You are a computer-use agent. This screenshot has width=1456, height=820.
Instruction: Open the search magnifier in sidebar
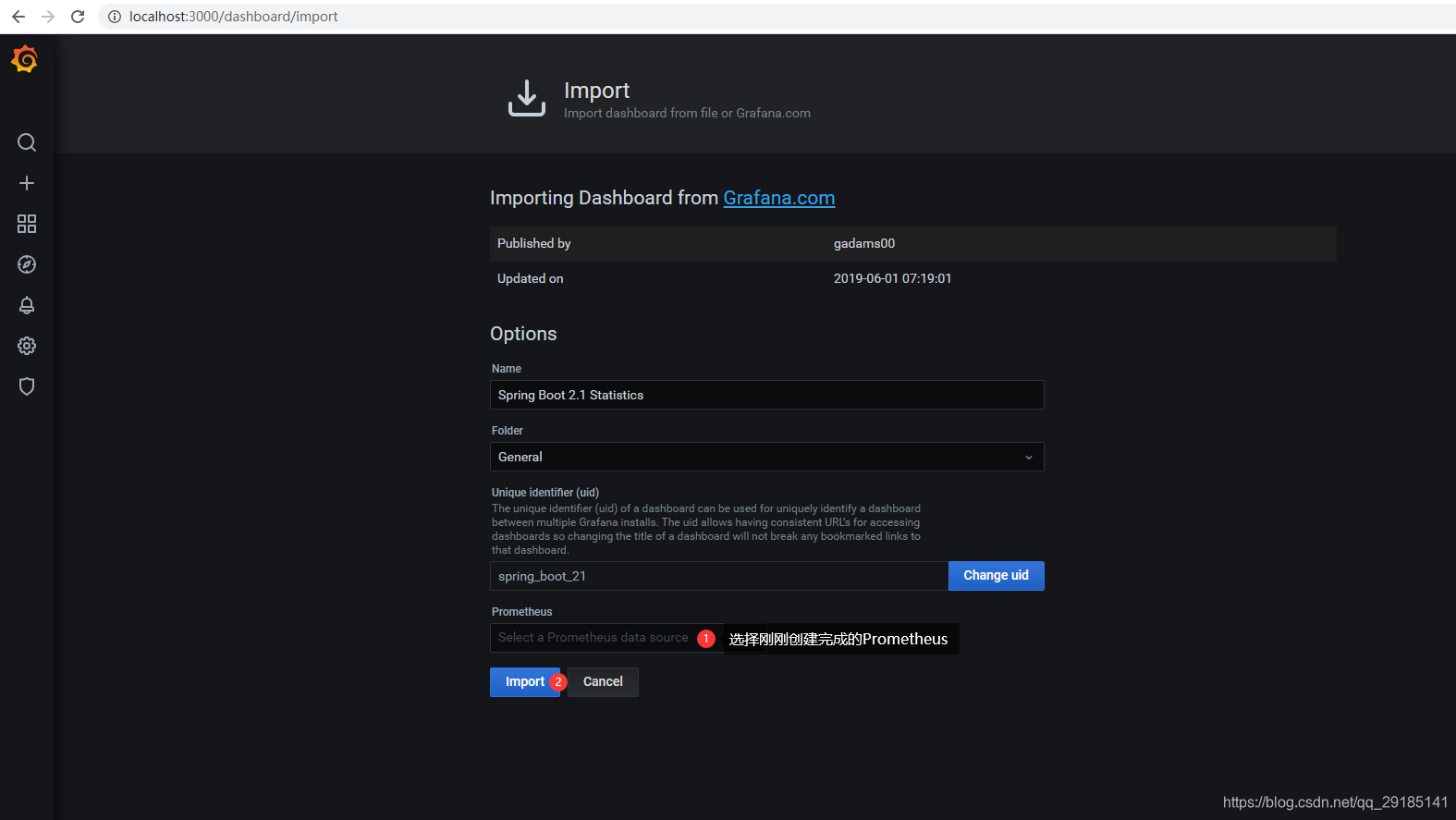(27, 142)
